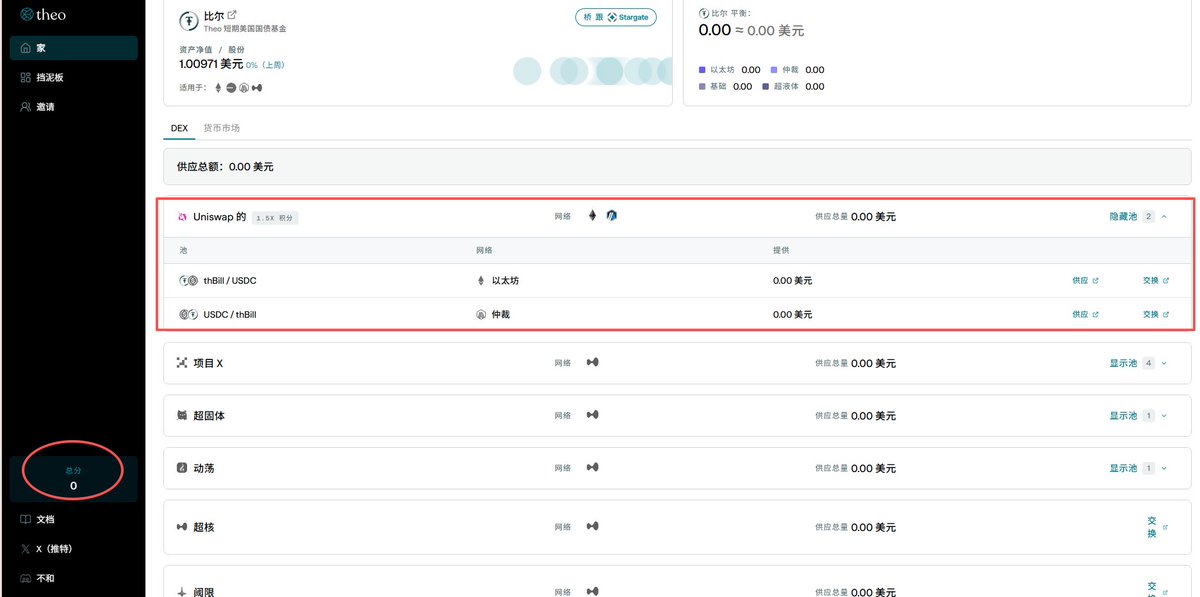Click the Uniswap logo icon
1200x597 pixels.
coord(182,217)
